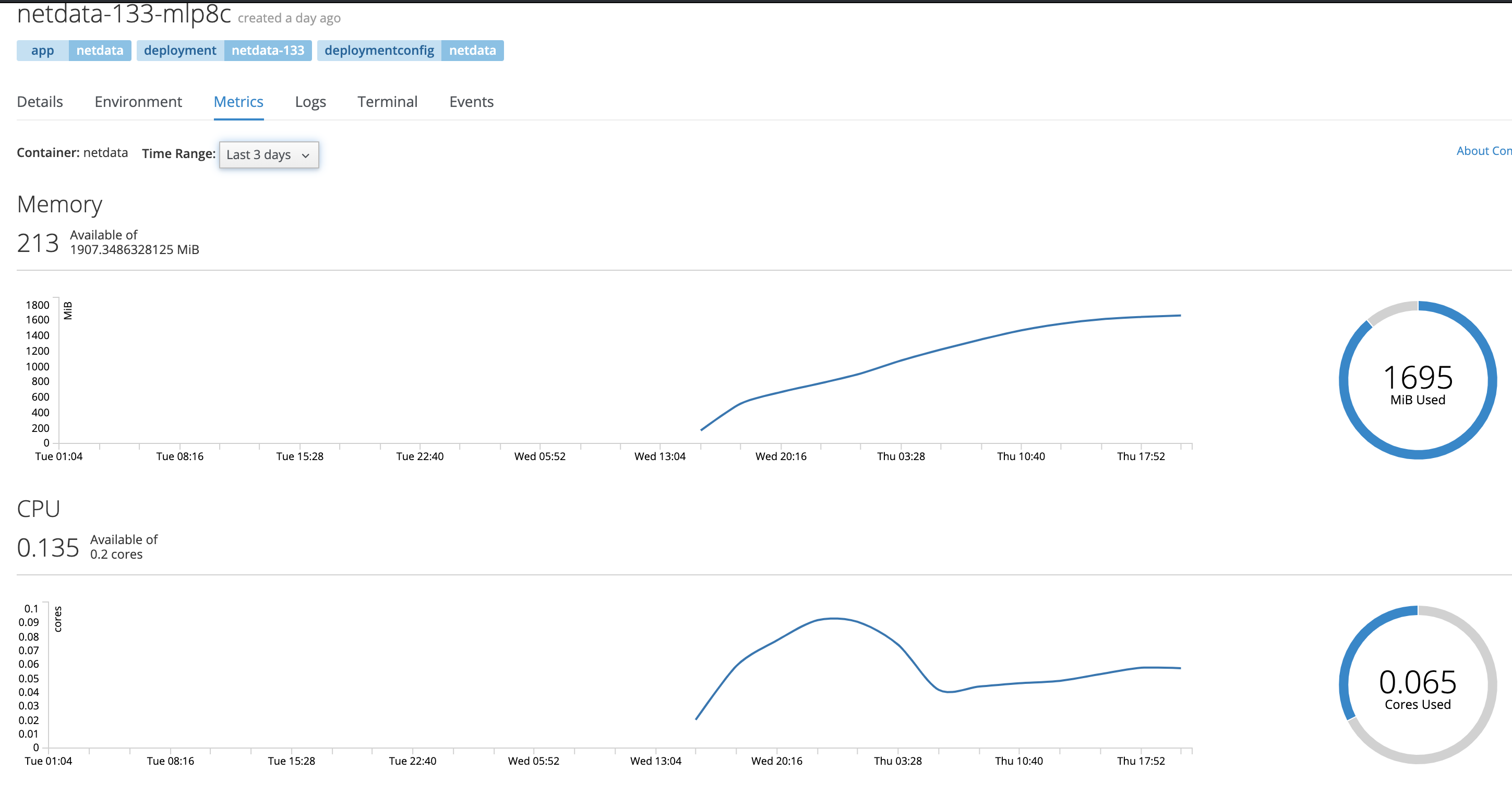Click the 1695 MiB Used donut chart
Screen dimensions: 1512x795
1417,380
